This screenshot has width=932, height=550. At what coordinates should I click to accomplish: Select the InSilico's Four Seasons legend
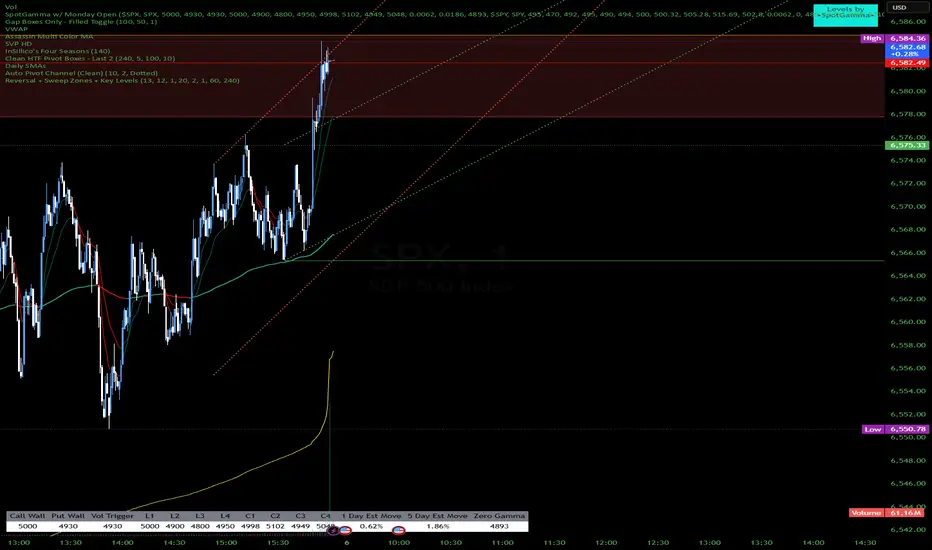[57, 51]
